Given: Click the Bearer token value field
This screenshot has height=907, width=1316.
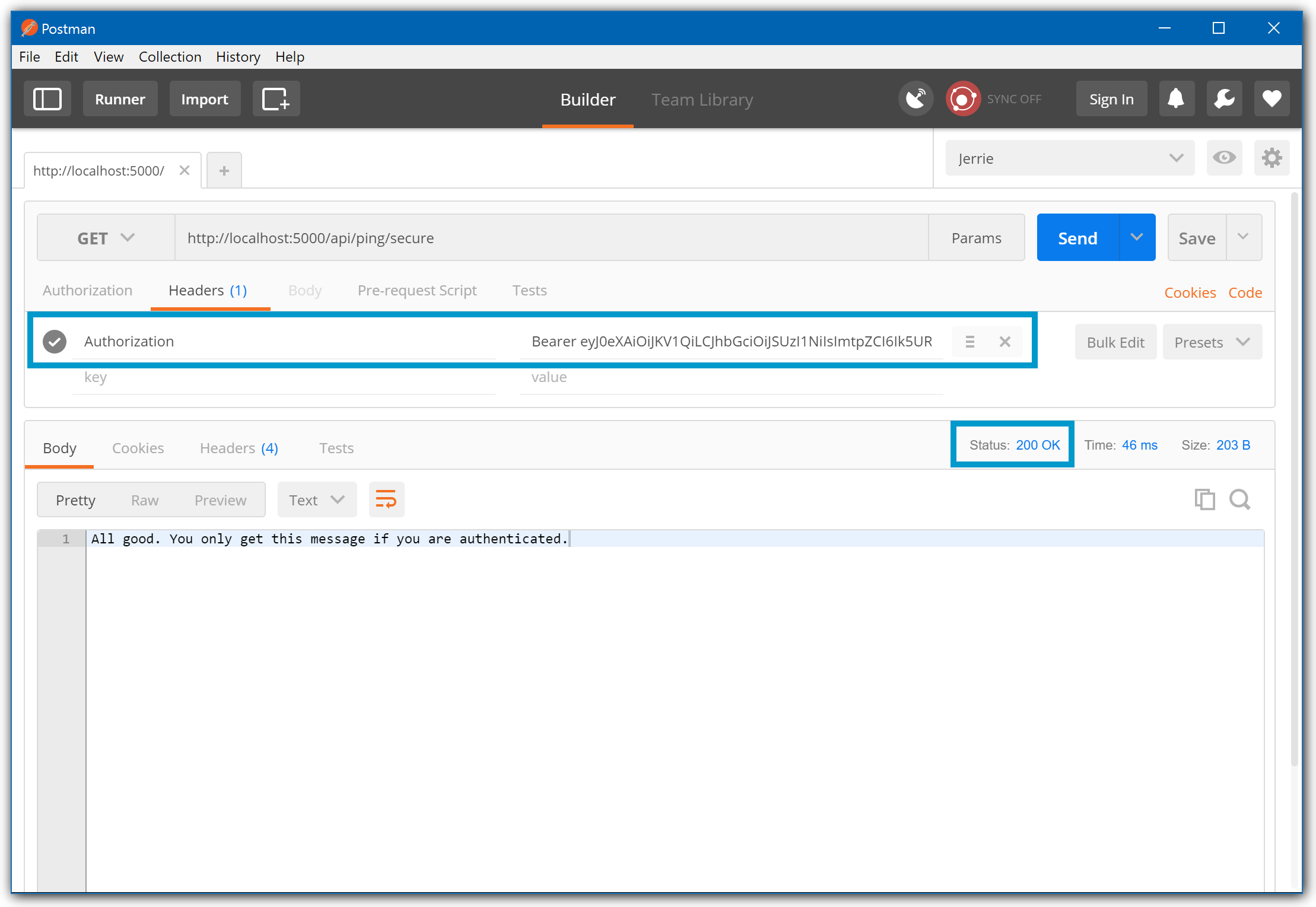Looking at the screenshot, I should (731, 342).
